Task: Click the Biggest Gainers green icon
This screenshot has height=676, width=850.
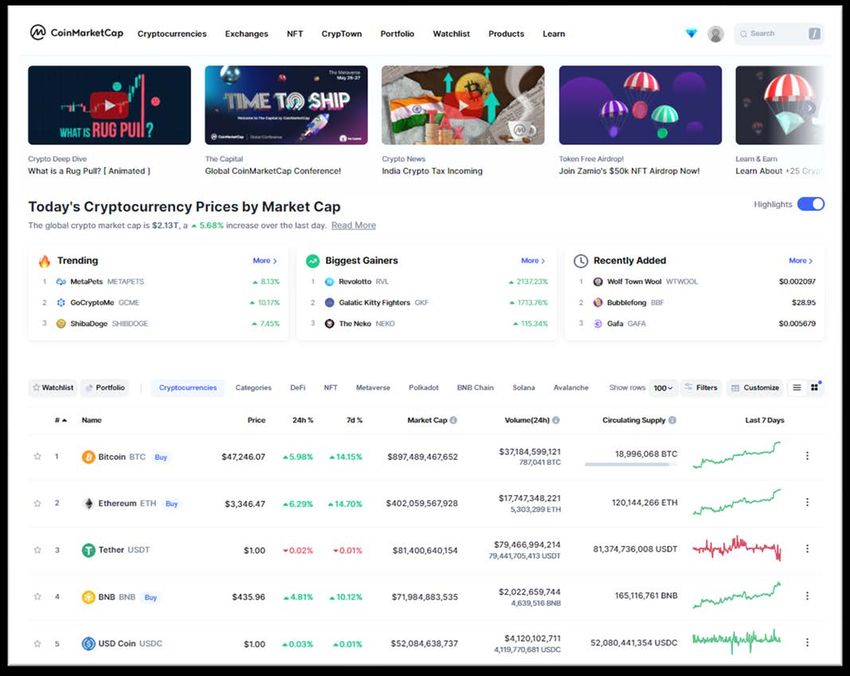Action: click(313, 261)
